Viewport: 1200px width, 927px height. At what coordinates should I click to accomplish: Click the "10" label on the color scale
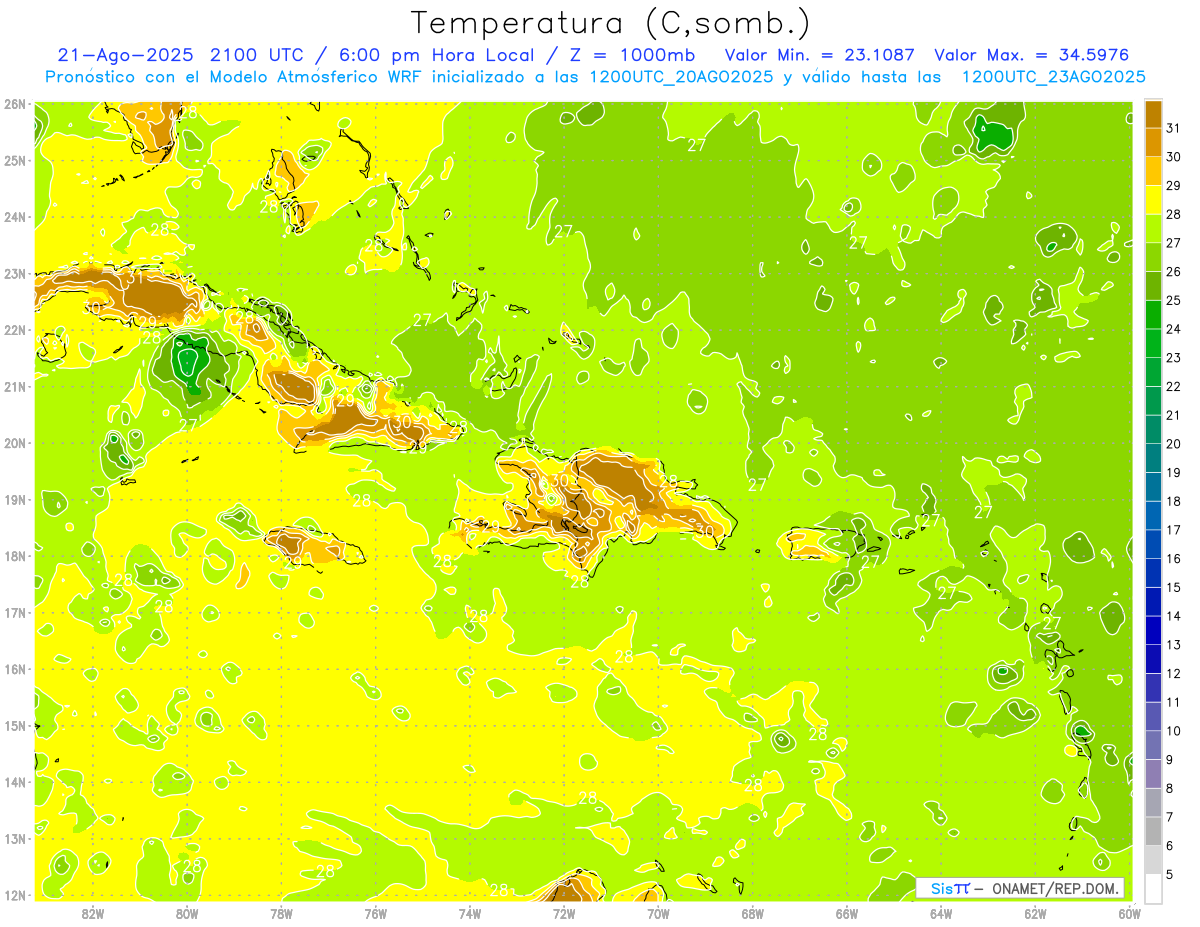[1174, 731]
